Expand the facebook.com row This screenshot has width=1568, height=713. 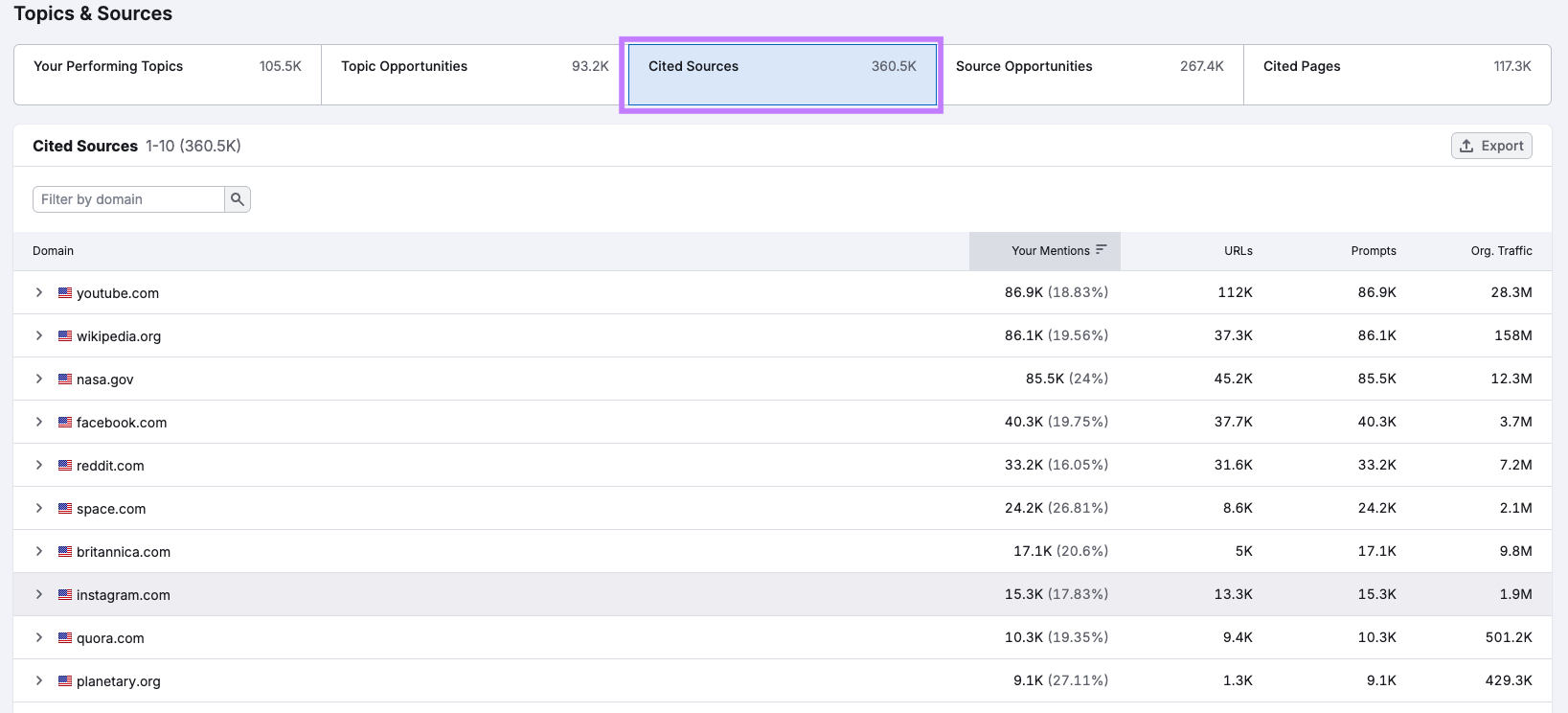tap(39, 422)
